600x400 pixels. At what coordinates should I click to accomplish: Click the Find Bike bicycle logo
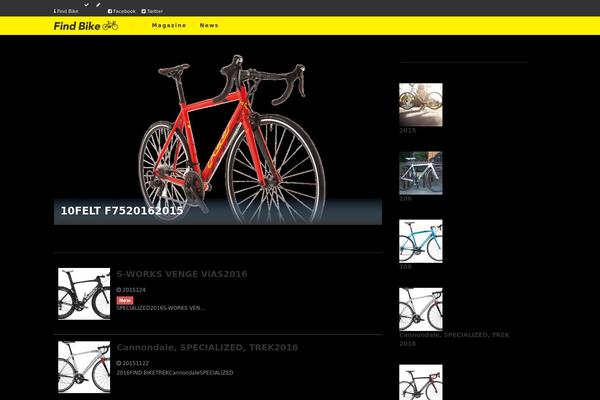coord(86,26)
